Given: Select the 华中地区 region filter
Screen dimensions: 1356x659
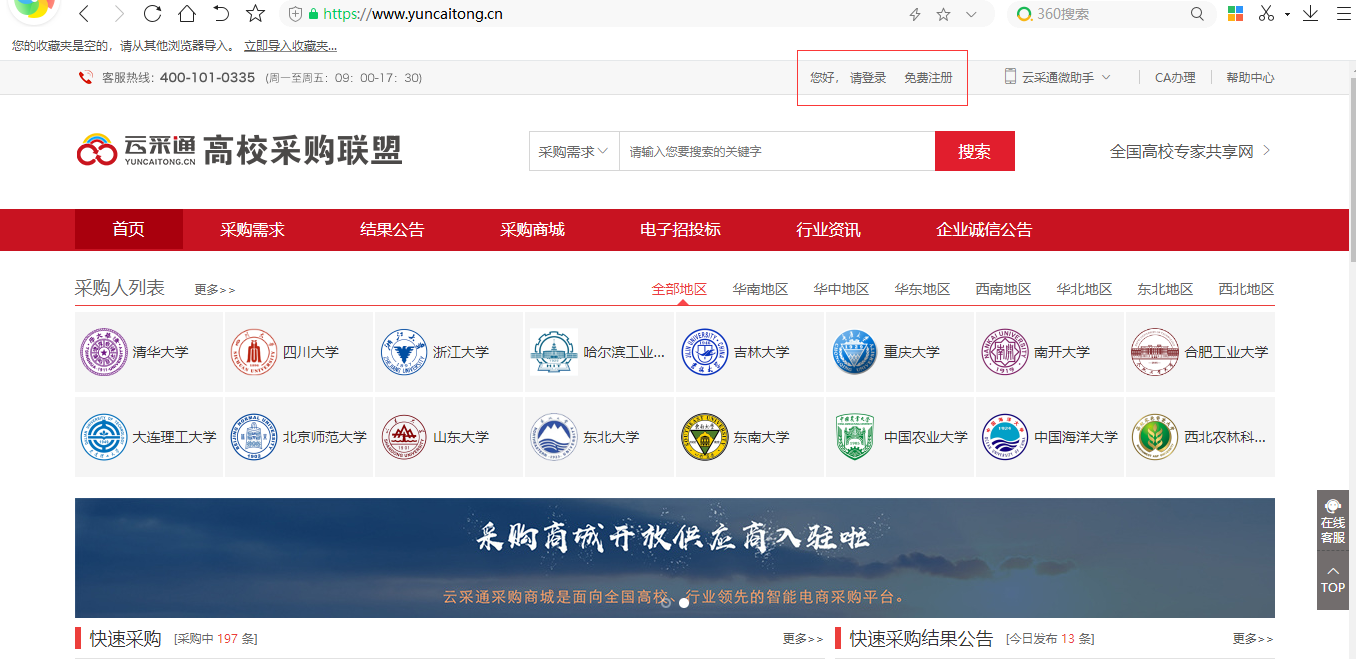Looking at the screenshot, I should (841, 289).
